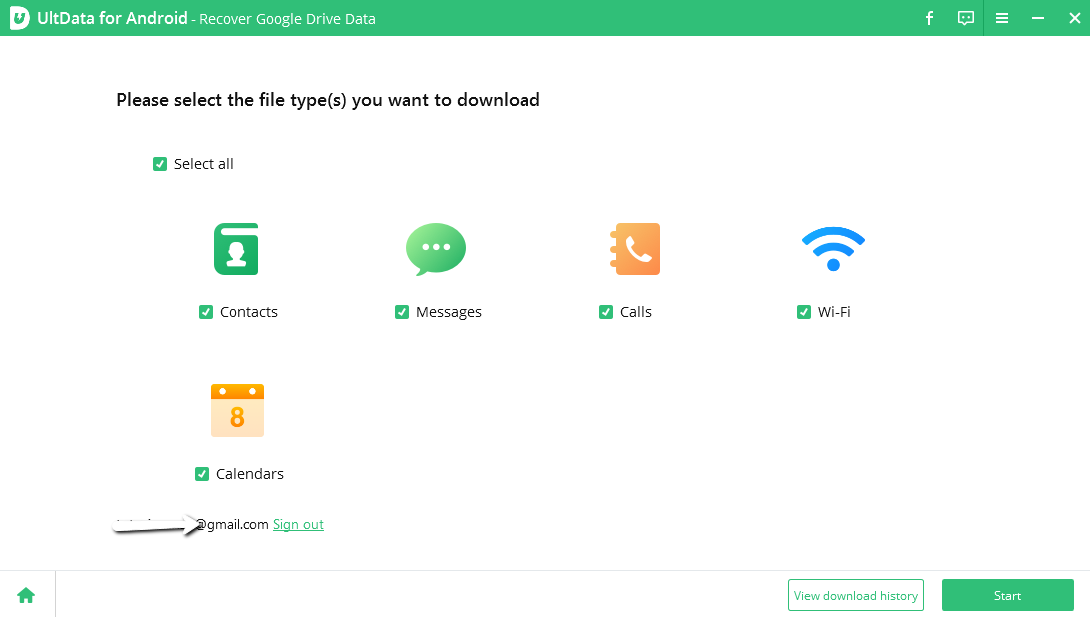Toggle the Calendars checkbox
The width and height of the screenshot is (1090, 617).
(202, 474)
